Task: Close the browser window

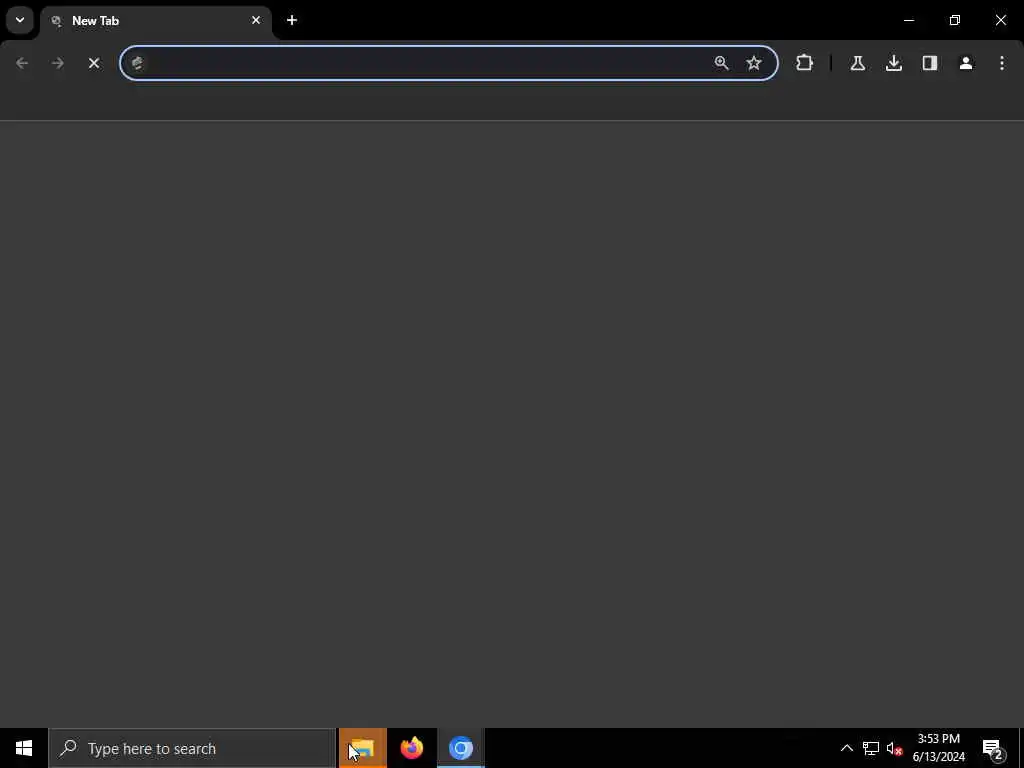Action: pos(1000,20)
